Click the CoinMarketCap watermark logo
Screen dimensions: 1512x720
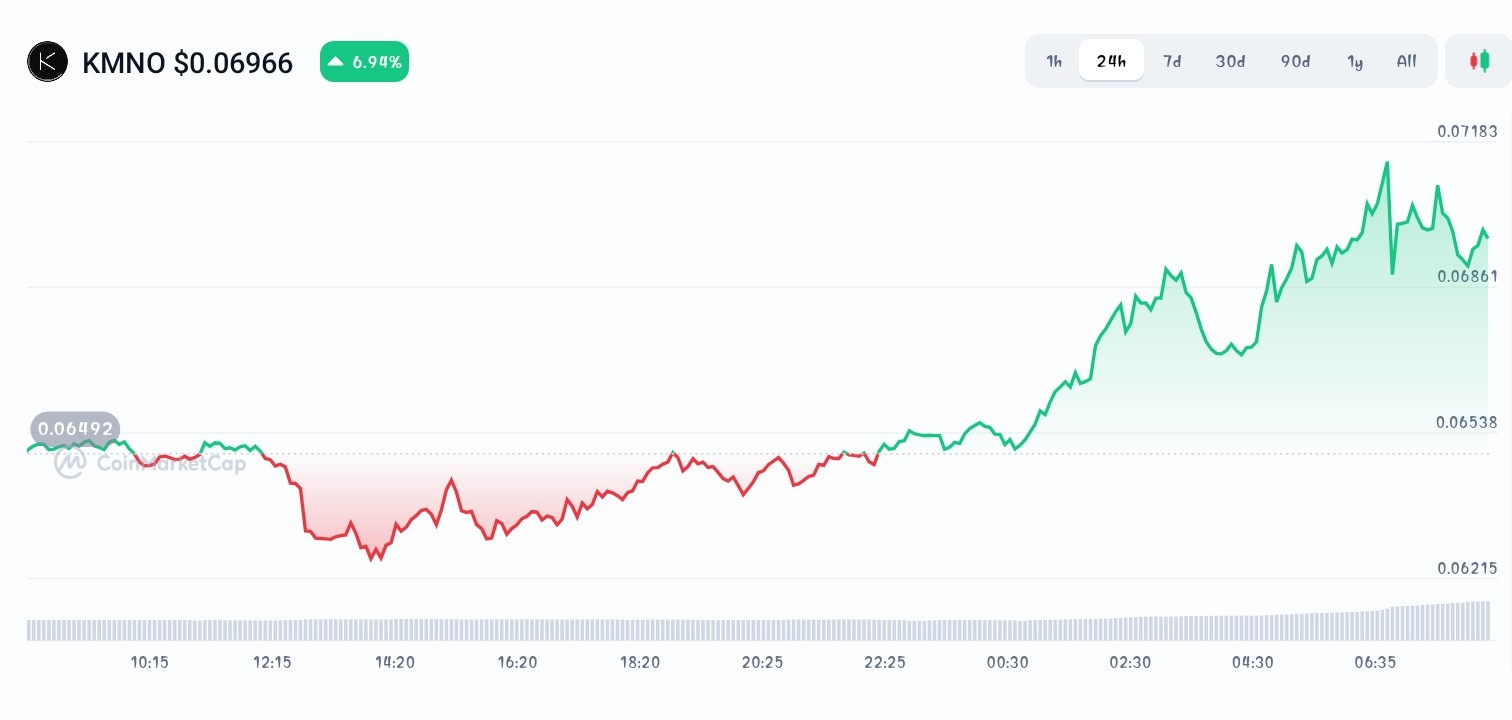(70, 463)
